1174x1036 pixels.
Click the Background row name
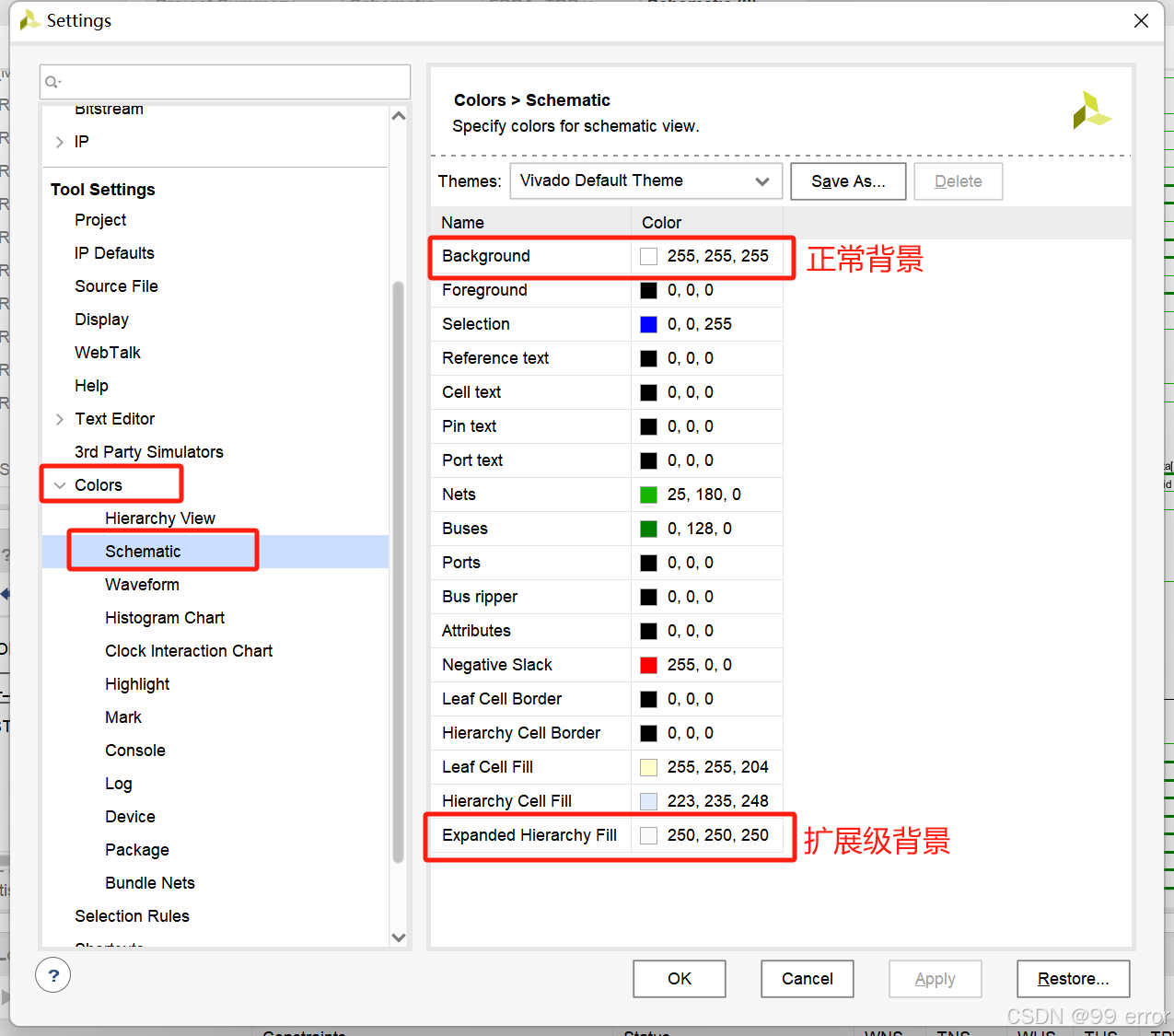tap(486, 256)
